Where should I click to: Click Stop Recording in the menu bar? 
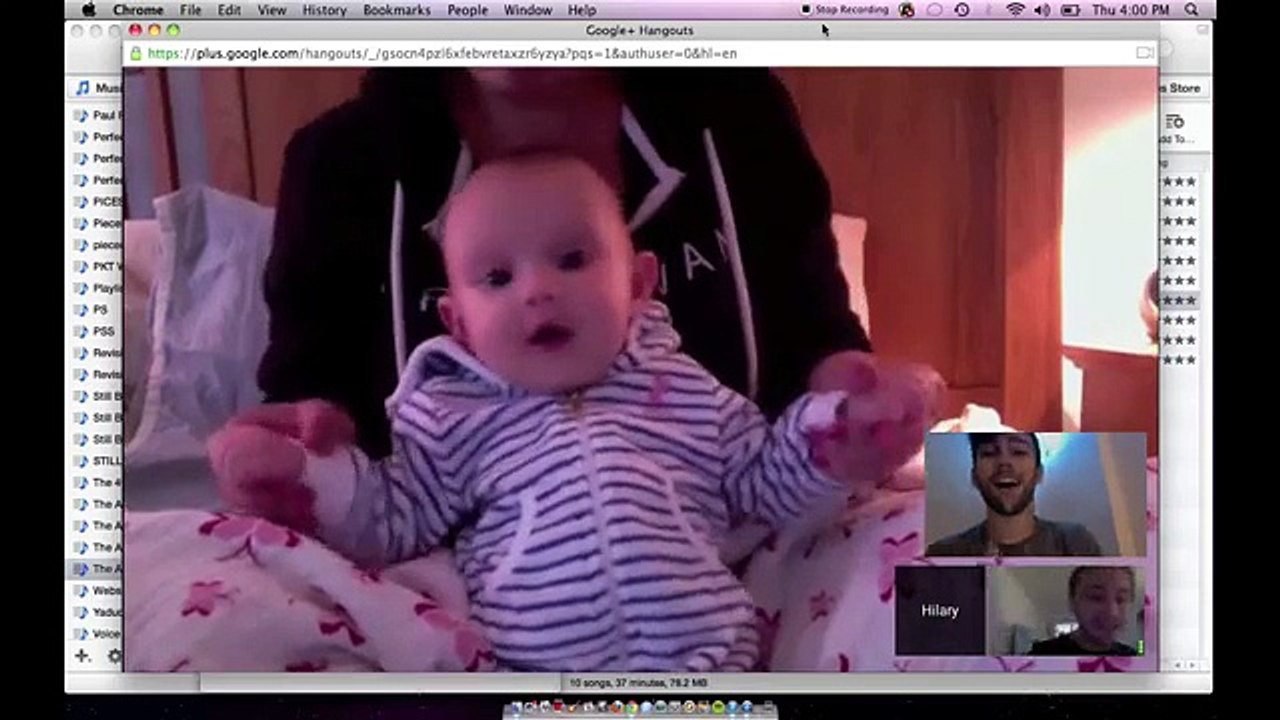pos(844,10)
